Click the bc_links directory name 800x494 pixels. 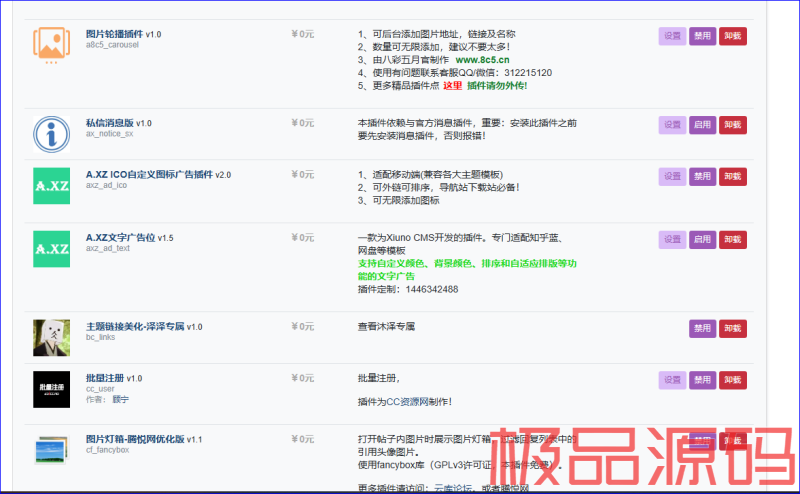(x=101, y=337)
